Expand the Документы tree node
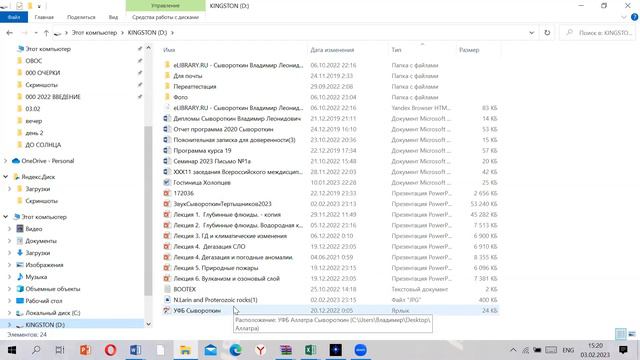The width and height of the screenshot is (640, 360). tap(9, 241)
